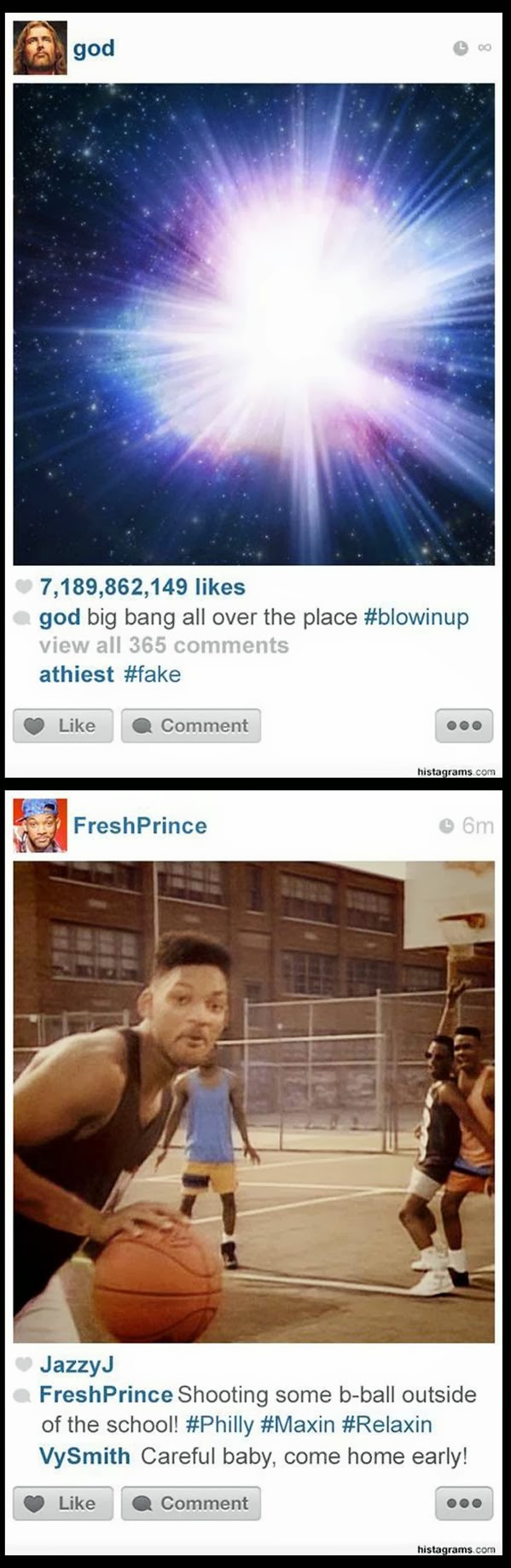Open the #Philly hashtag
Image resolution: width=511 pixels, height=1568 pixels.
coord(219,1425)
